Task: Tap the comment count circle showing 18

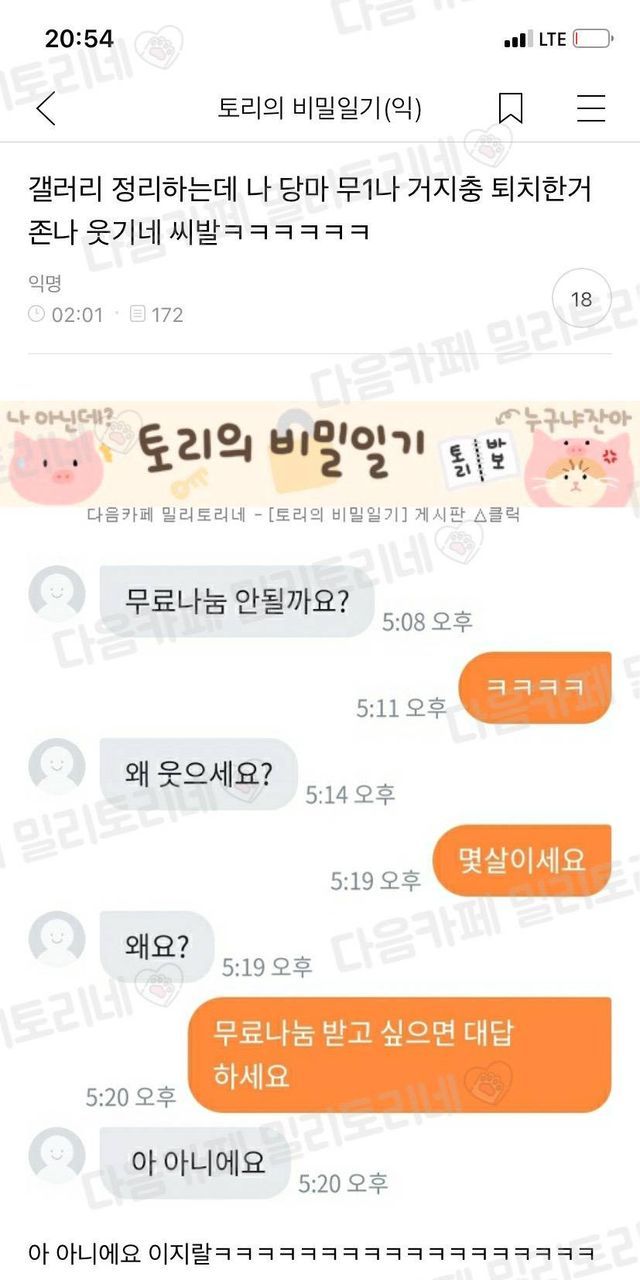Action: click(x=580, y=299)
